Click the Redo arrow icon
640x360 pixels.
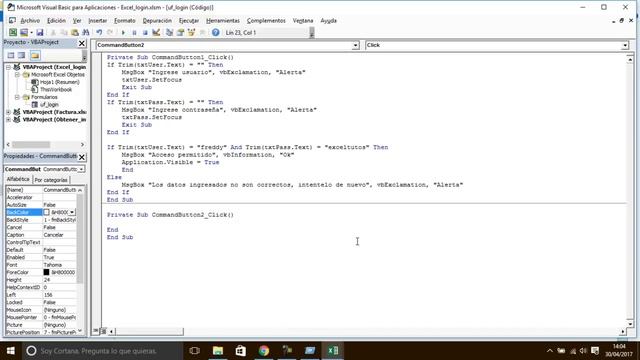[x=110, y=32]
